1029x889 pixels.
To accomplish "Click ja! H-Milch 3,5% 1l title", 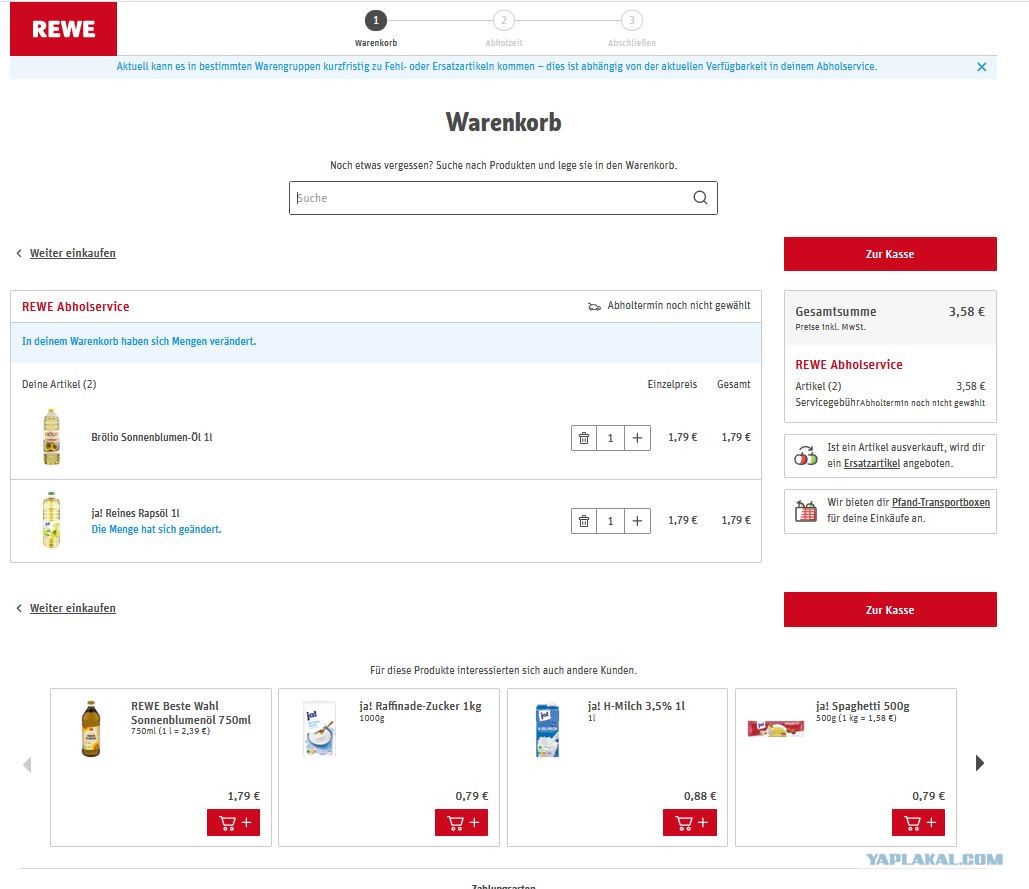I will point(637,706).
